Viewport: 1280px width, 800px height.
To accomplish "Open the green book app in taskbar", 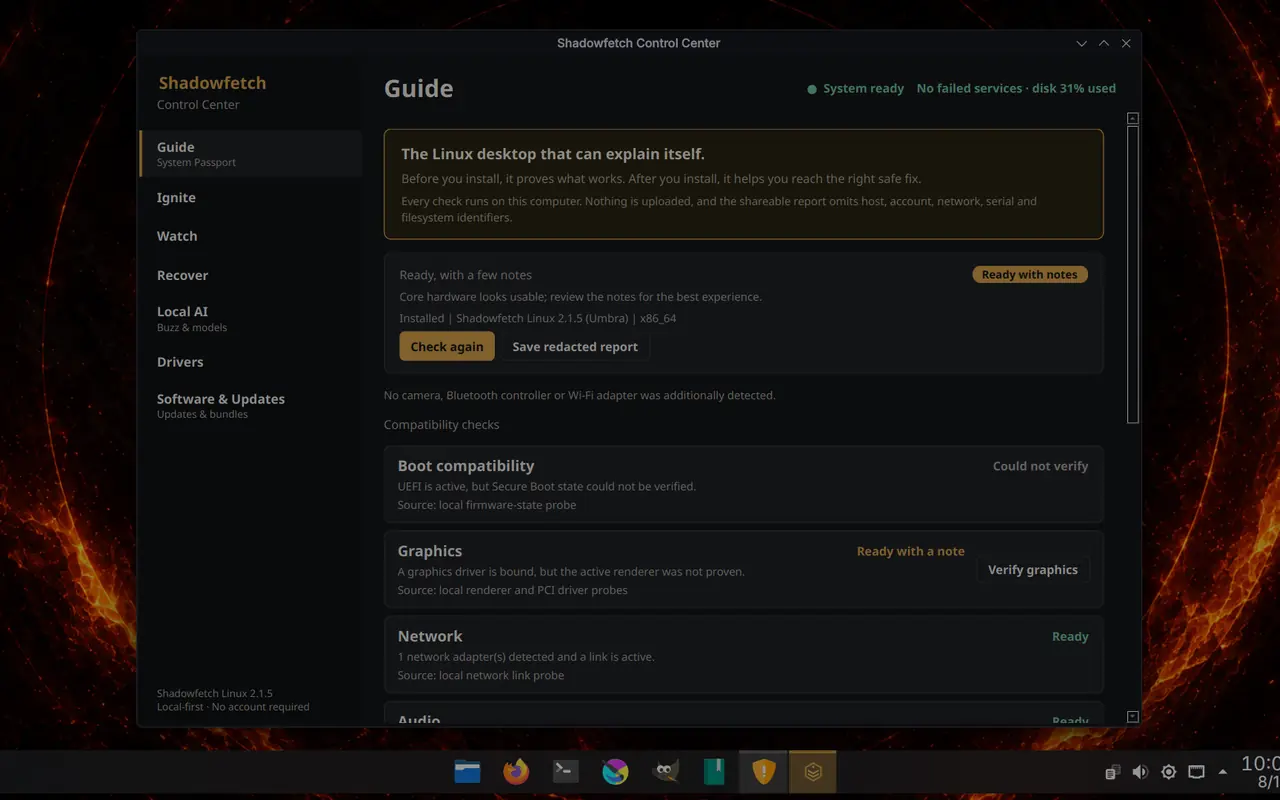I will tap(714, 771).
